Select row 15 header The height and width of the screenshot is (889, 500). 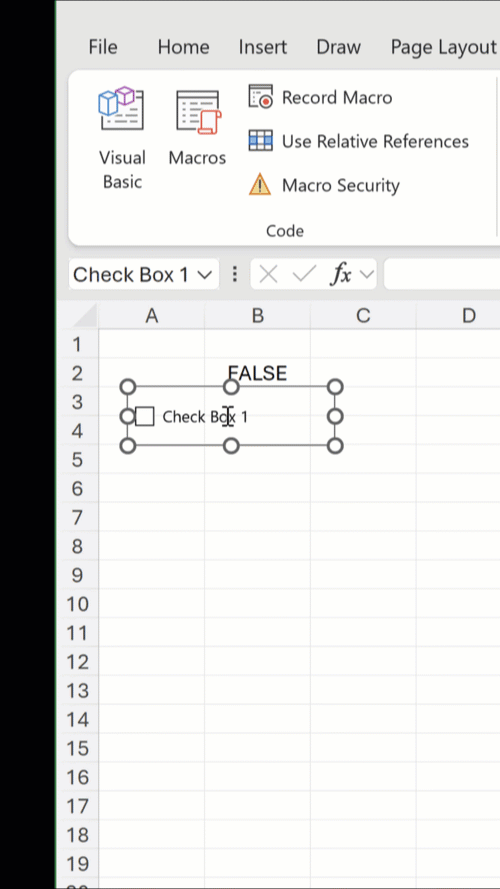click(77, 748)
